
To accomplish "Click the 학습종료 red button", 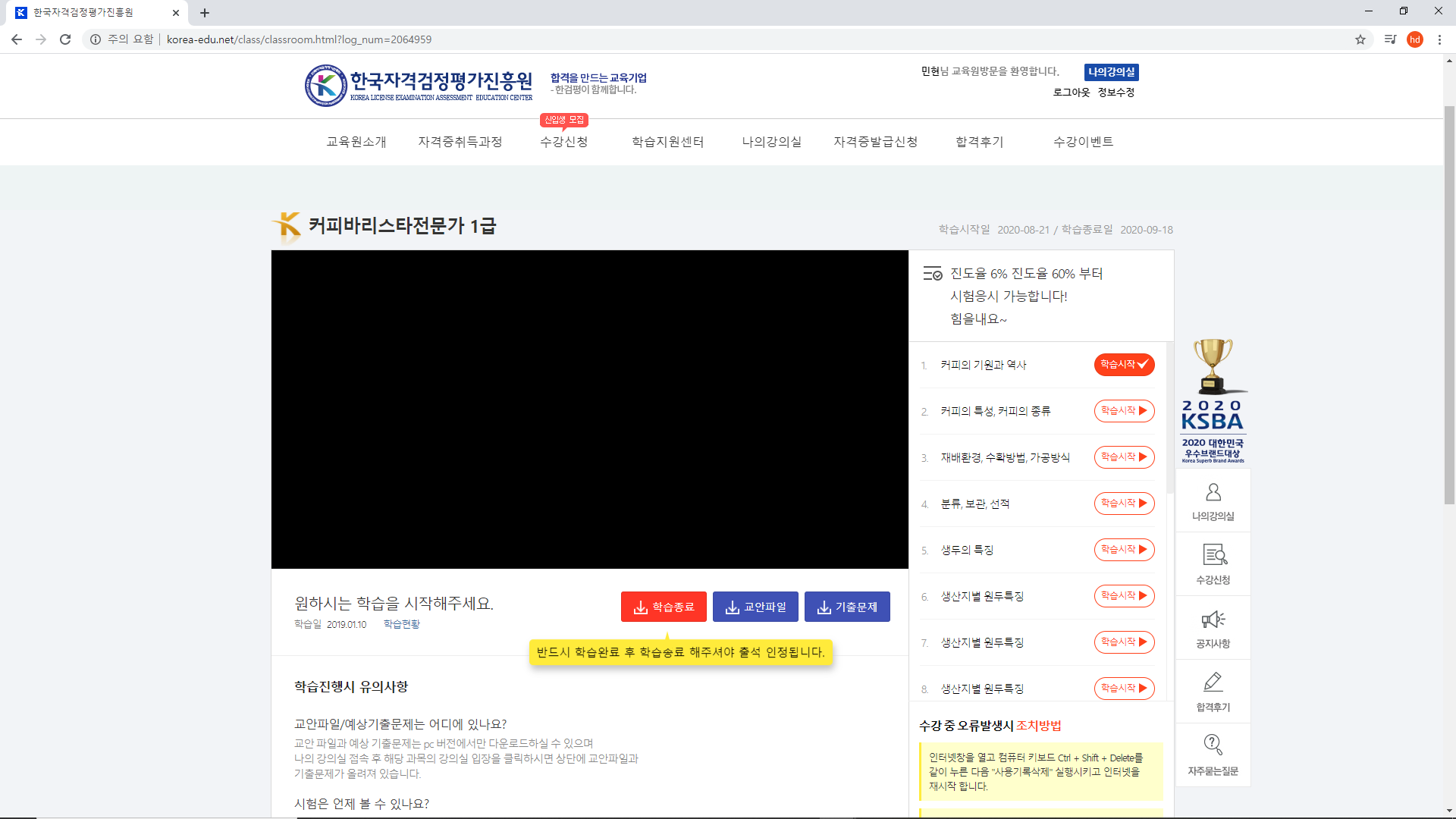I will (664, 607).
